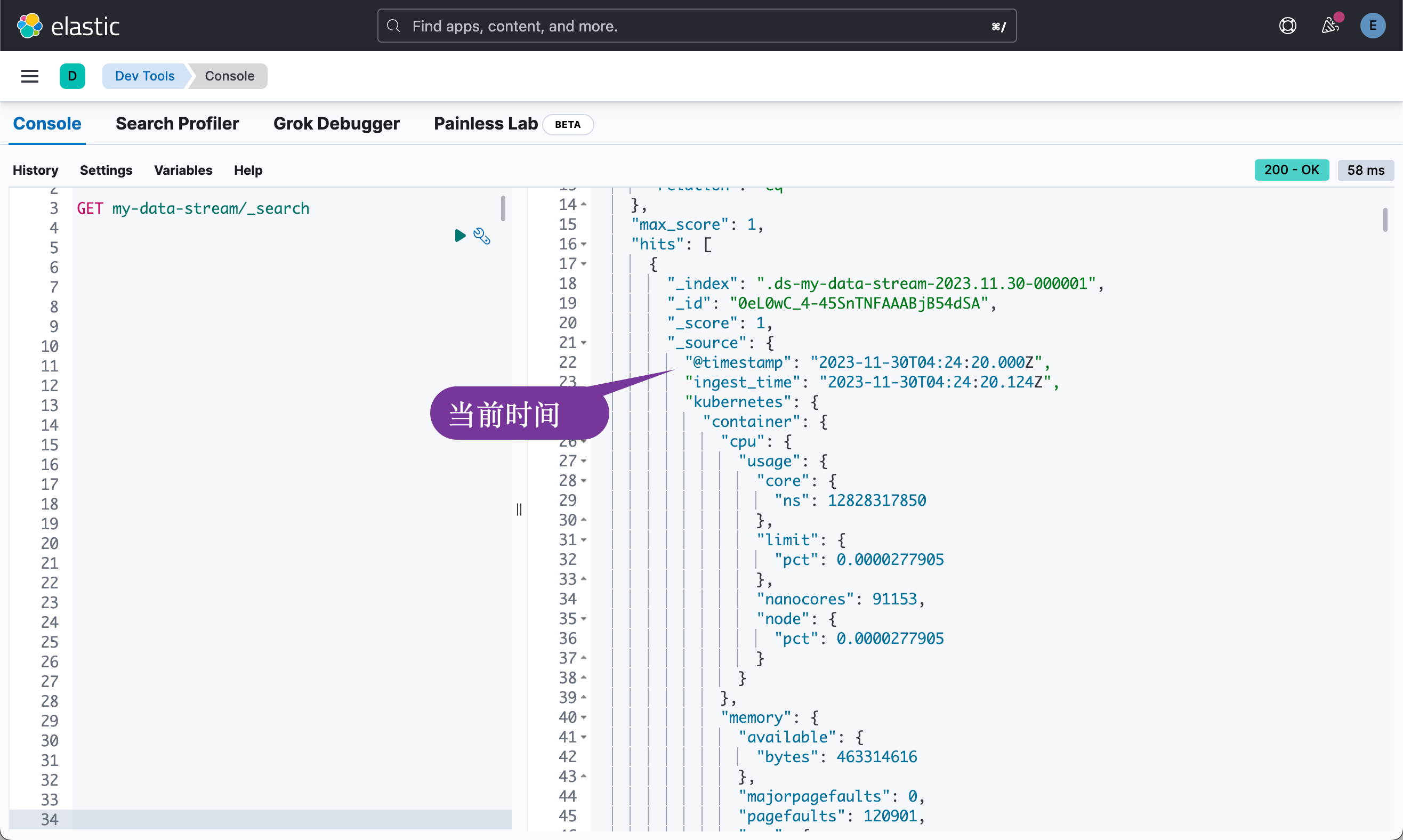Collapse the _source object at line 21
The width and height of the screenshot is (1403, 840).
(x=584, y=343)
